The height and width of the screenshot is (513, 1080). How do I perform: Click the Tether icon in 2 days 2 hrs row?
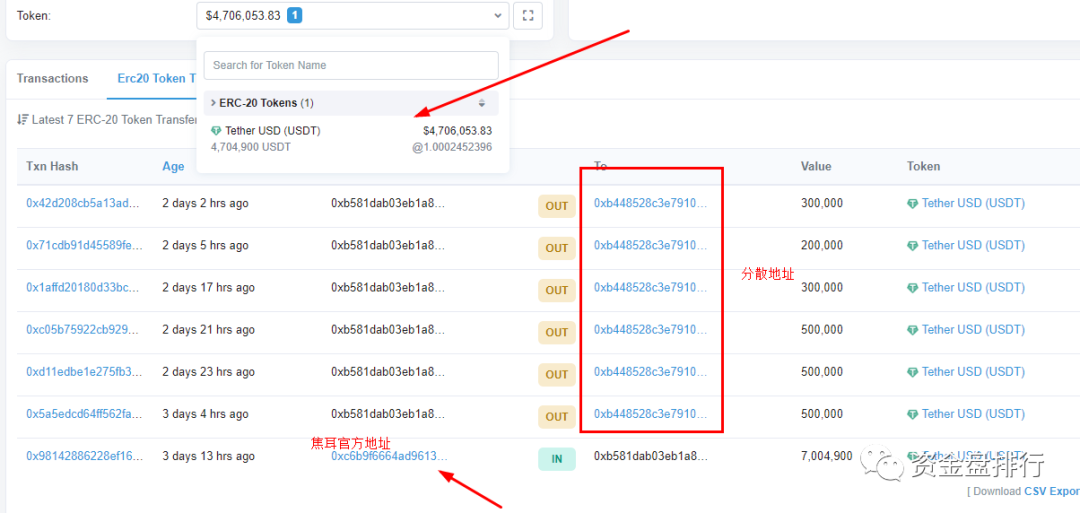point(913,204)
